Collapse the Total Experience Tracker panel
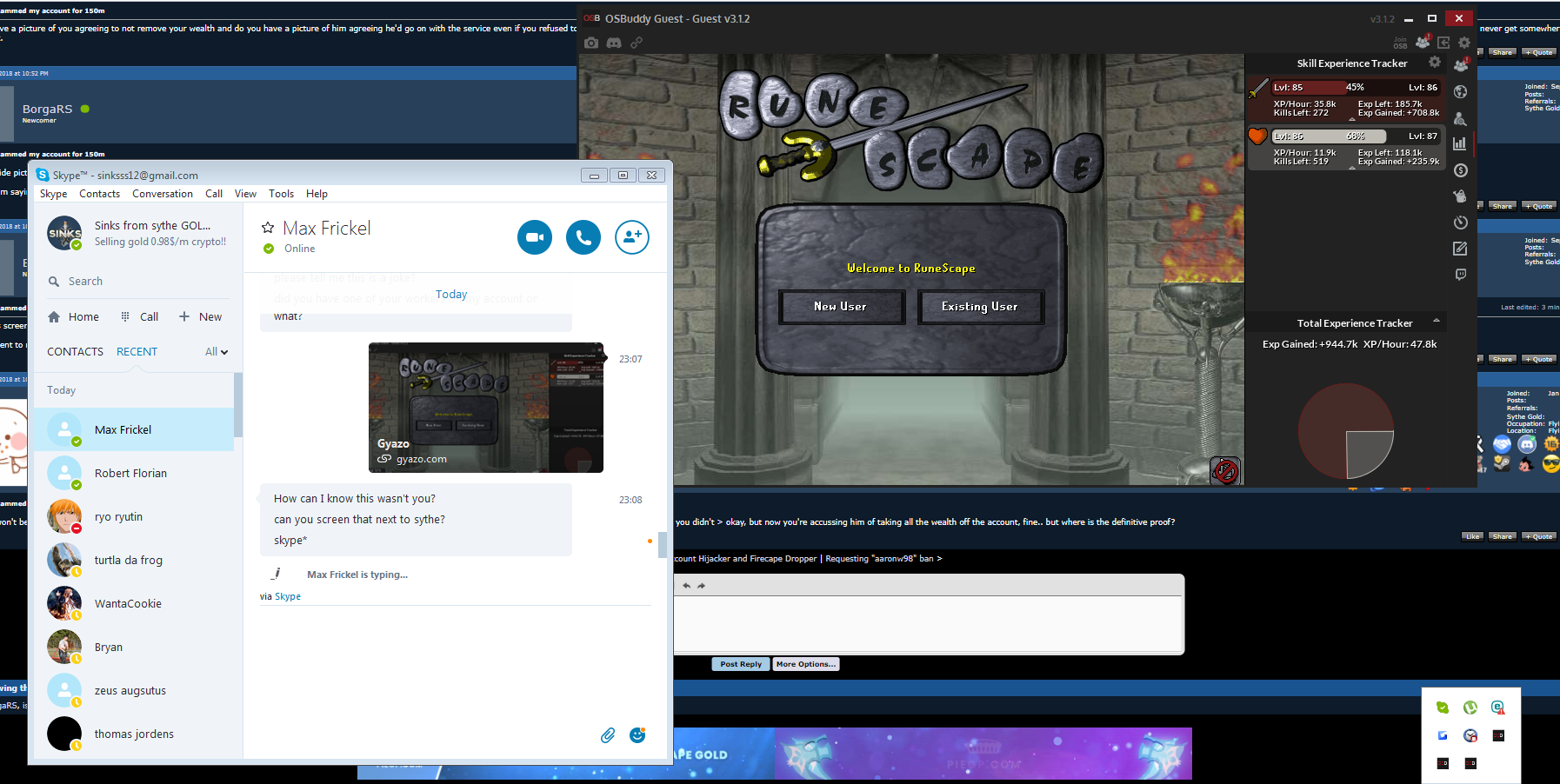This screenshot has height=784, width=1560. [1437, 321]
